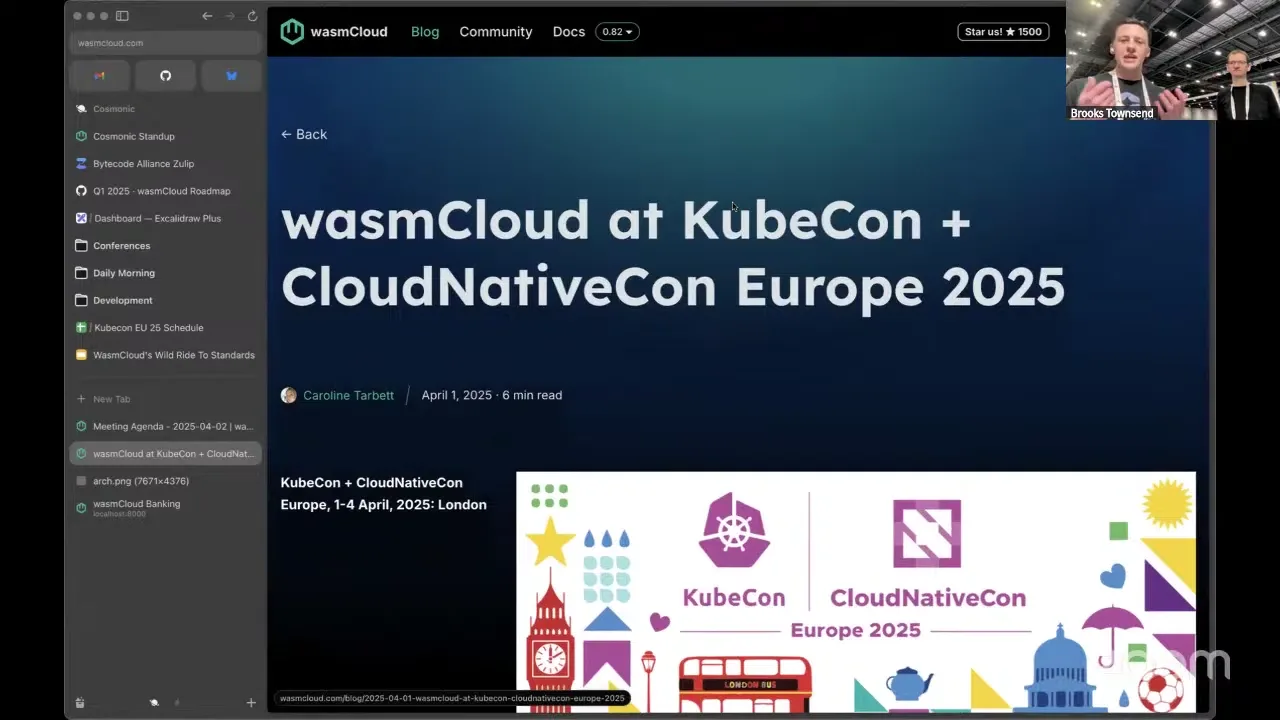This screenshot has height=720, width=1280.
Task: Click the GitHub favicon beside Q1 2025 Roadmap
Action: [81, 191]
